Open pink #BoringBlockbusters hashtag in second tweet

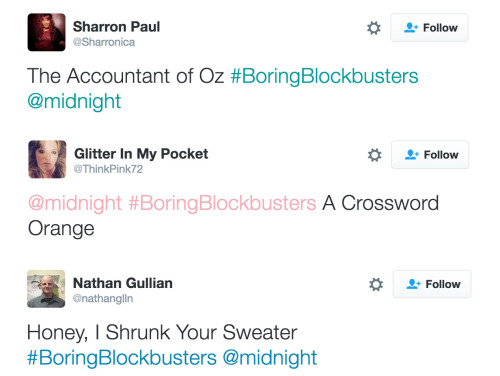tap(222, 203)
